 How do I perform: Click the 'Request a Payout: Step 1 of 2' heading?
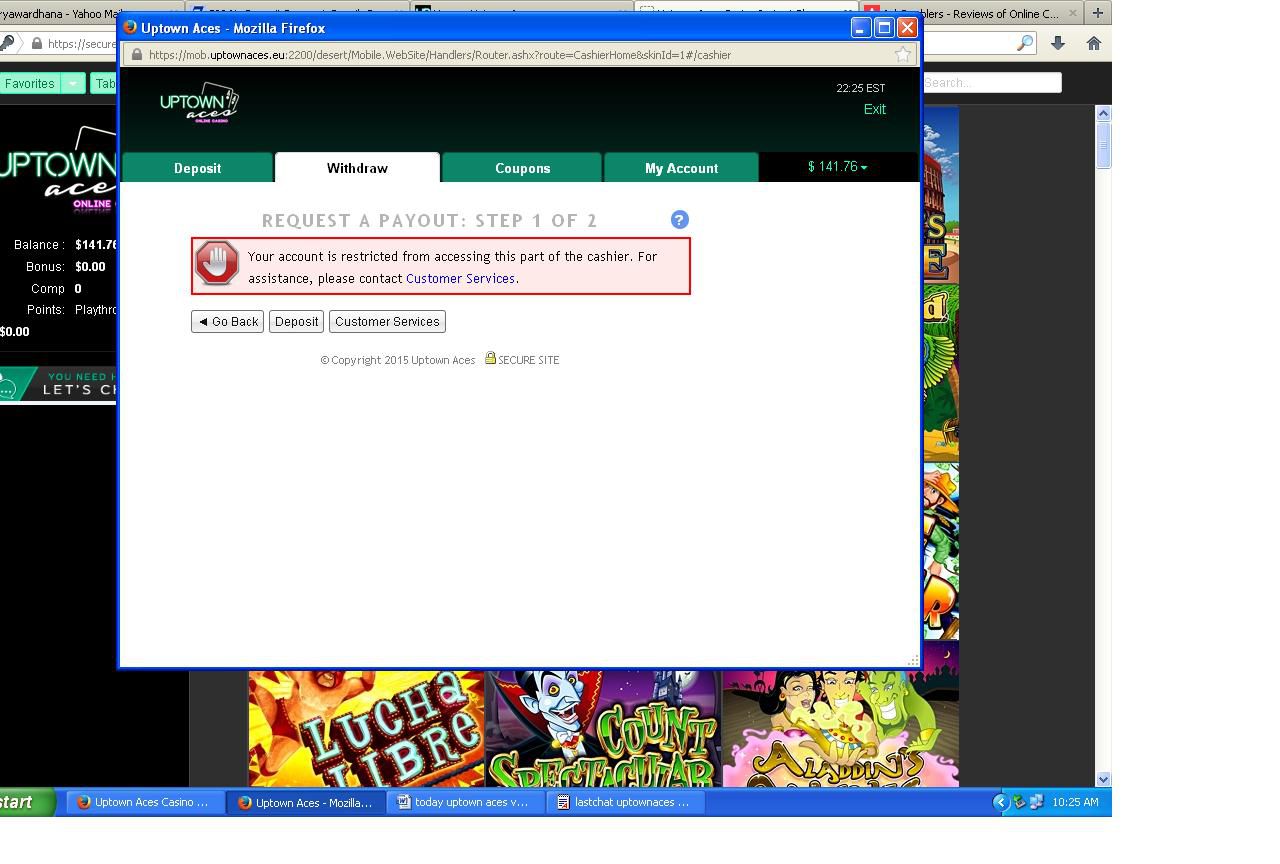[429, 220]
